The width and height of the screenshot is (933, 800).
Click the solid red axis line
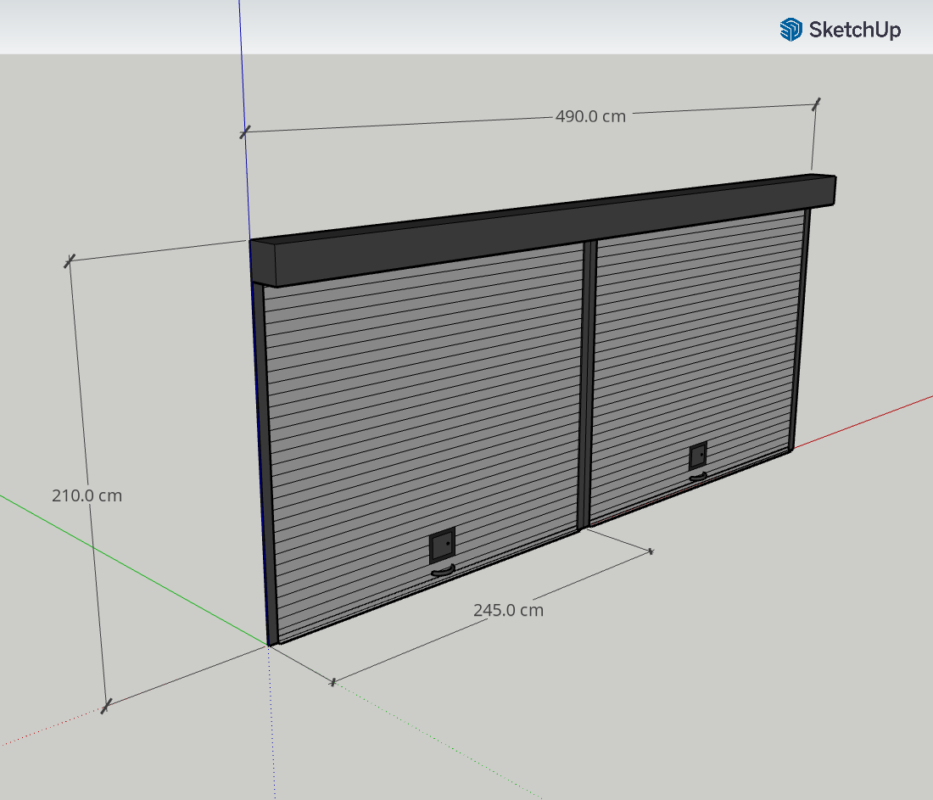point(870,418)
